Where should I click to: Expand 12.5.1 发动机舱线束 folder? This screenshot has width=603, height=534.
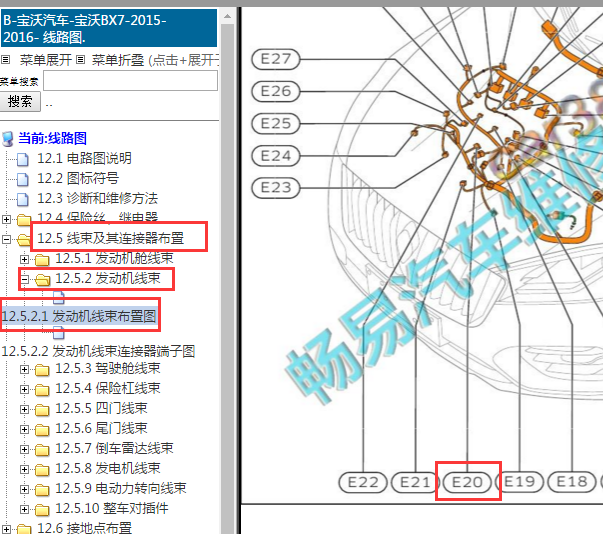pyautogui.click(x=24, y=260)
